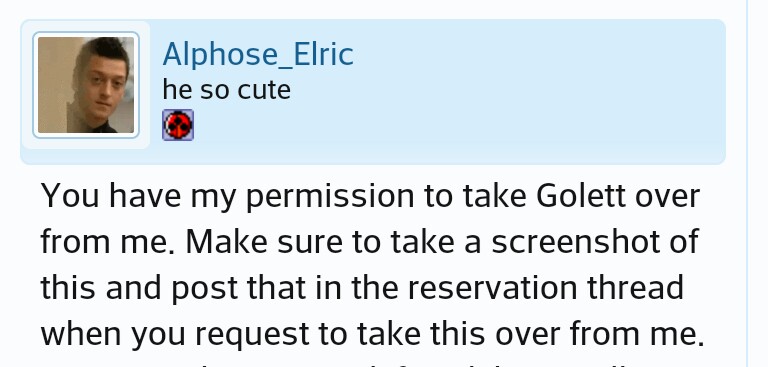
Task: Click the white frame around the avatar
Action: click(x=86, y=85)
